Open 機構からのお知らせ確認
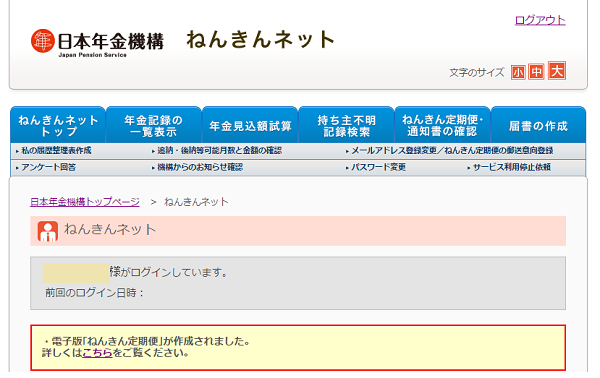The height and width of the screenshot is (378, 600). pos(200,167)
